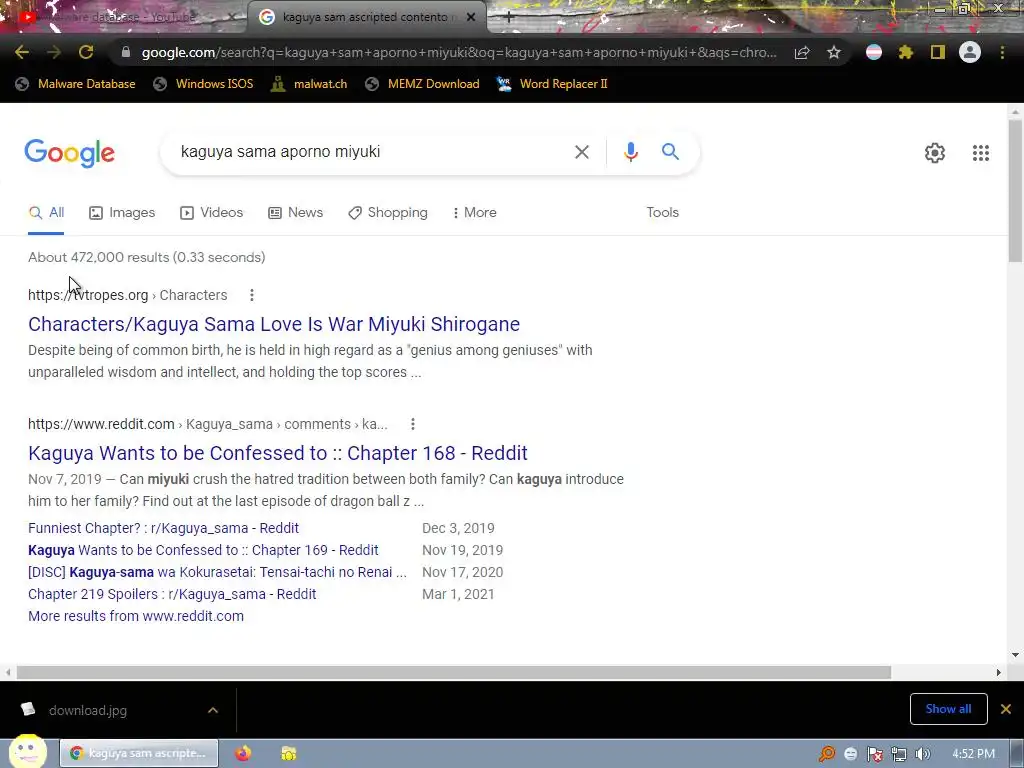Bookmark this page with the star icon

(834, 52)
